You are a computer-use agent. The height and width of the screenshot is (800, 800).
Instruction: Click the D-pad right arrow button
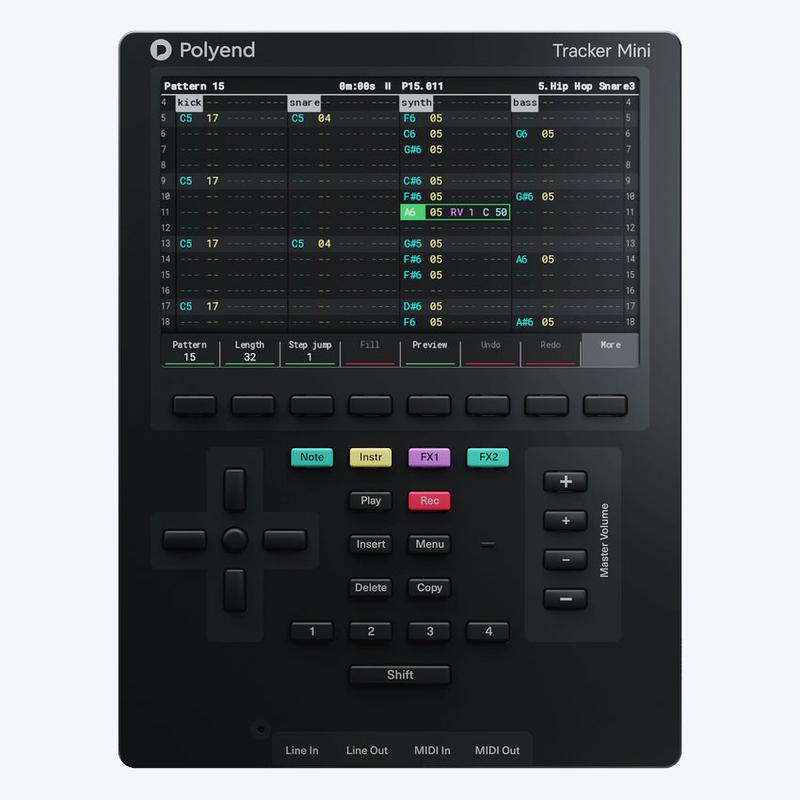point(285,540)
